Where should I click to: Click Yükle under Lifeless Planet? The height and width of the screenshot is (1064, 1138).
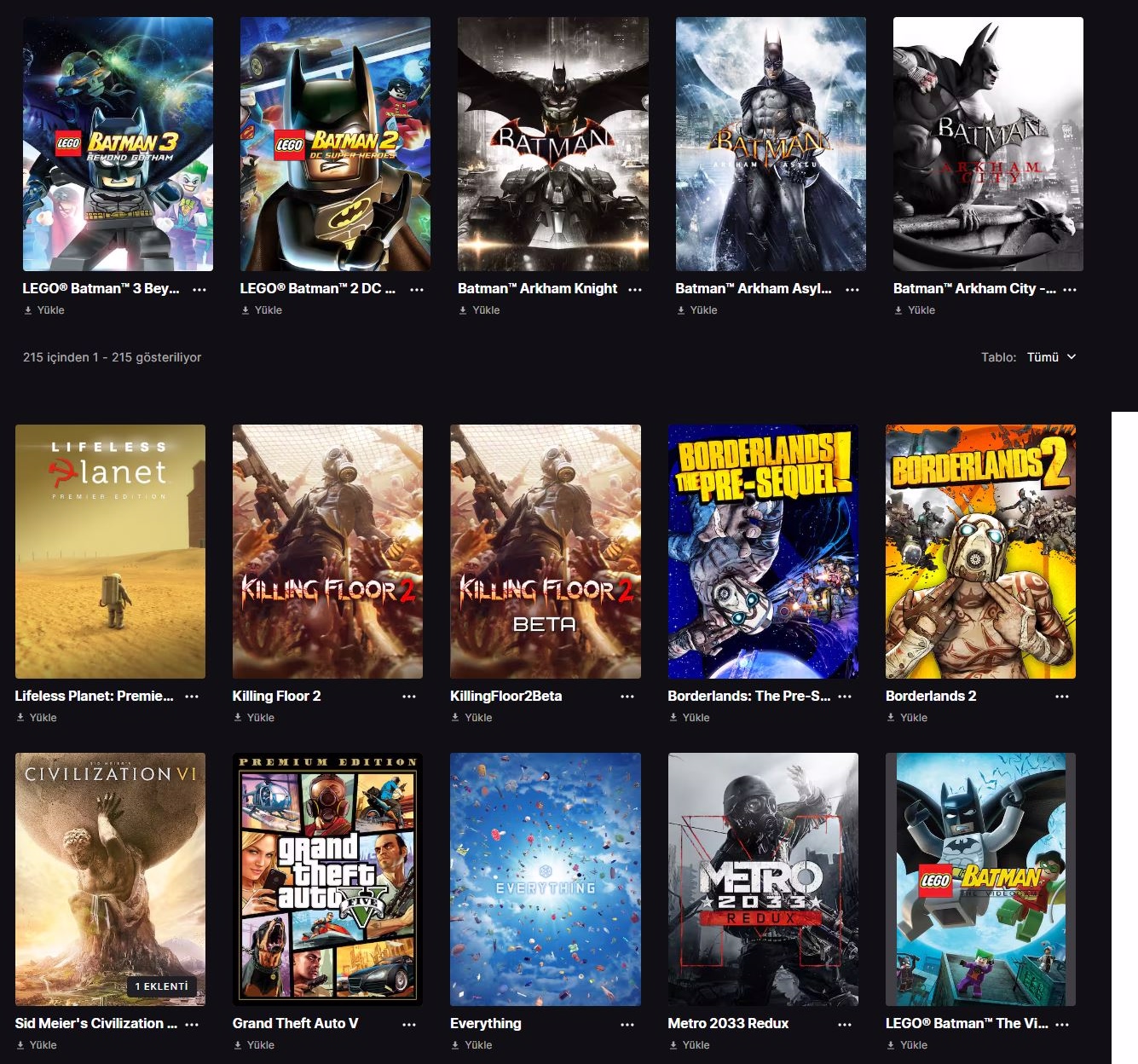[37, 718]
